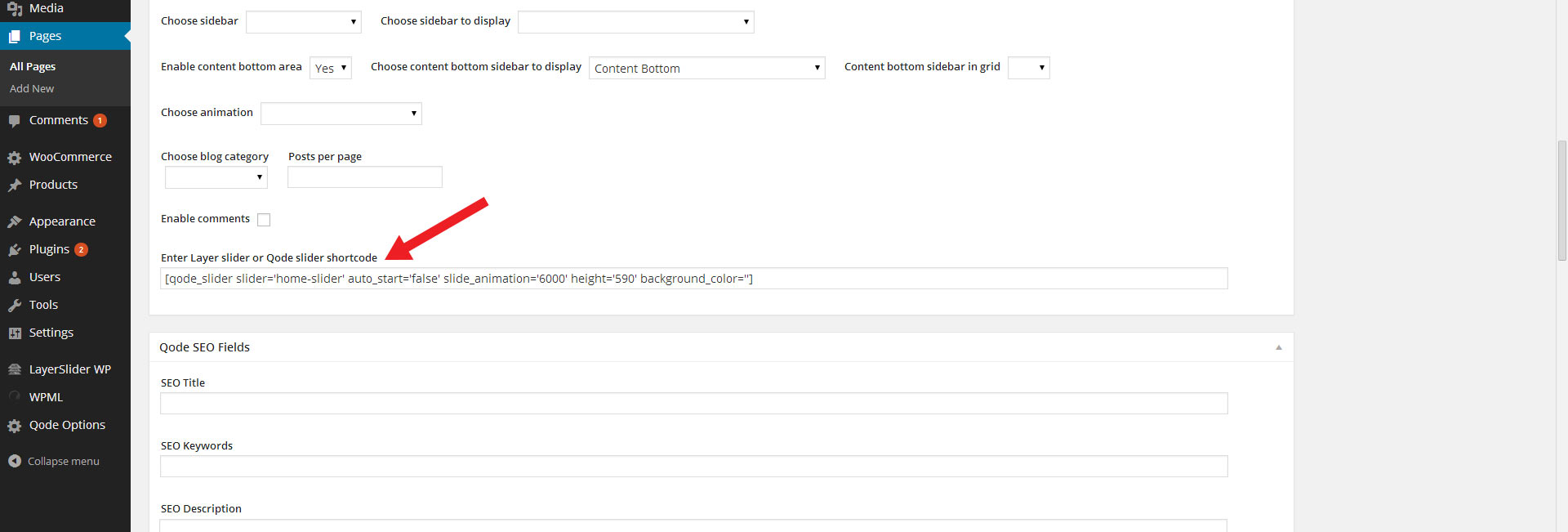The height and width of the screenshot is (532, 1568).
Task: Click the WooCommerce gear icon
Action: 14,158
